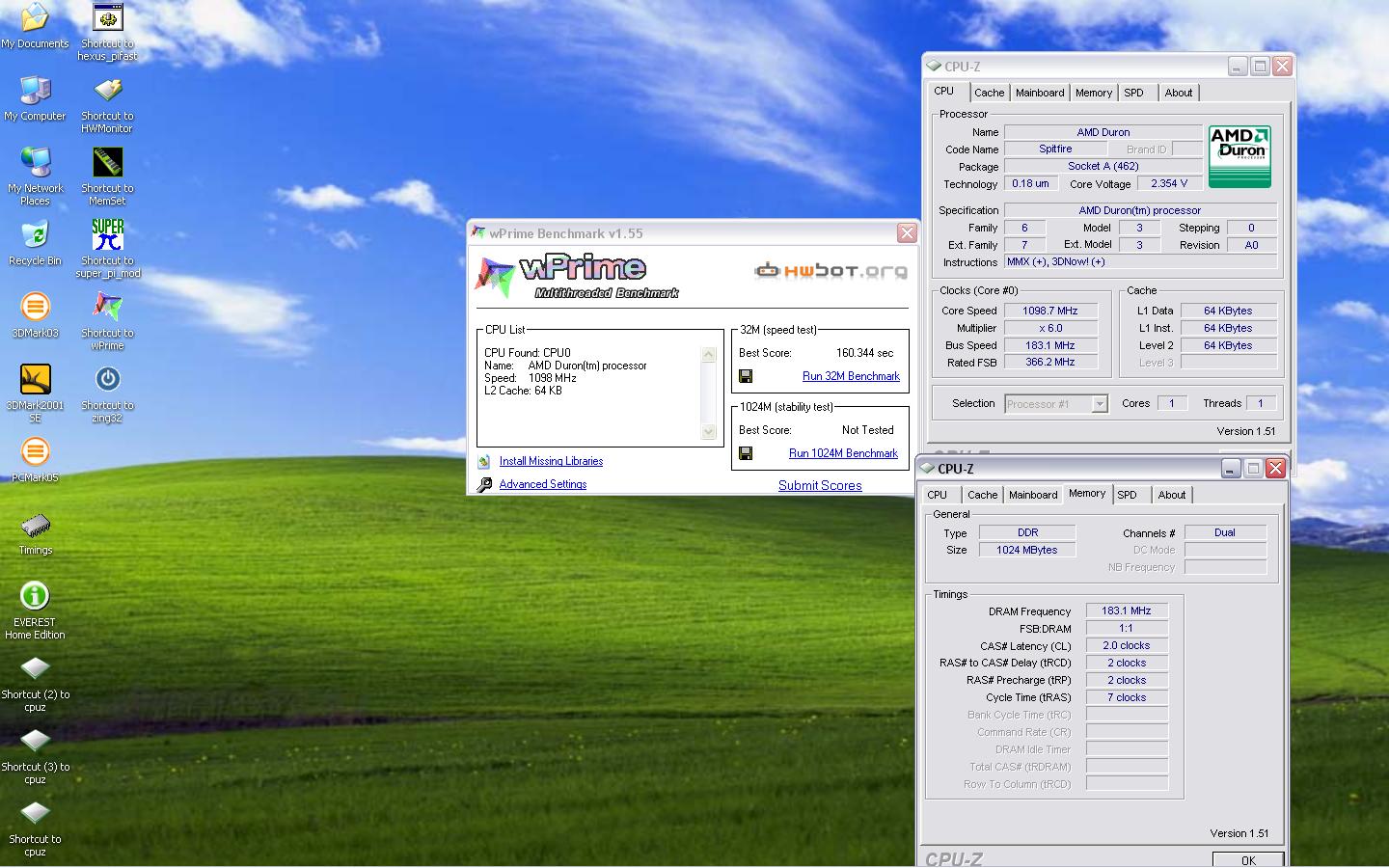Select EVEREST Home Edition icon
This screenshot has width=1389, height=868.
coord(35,610)
